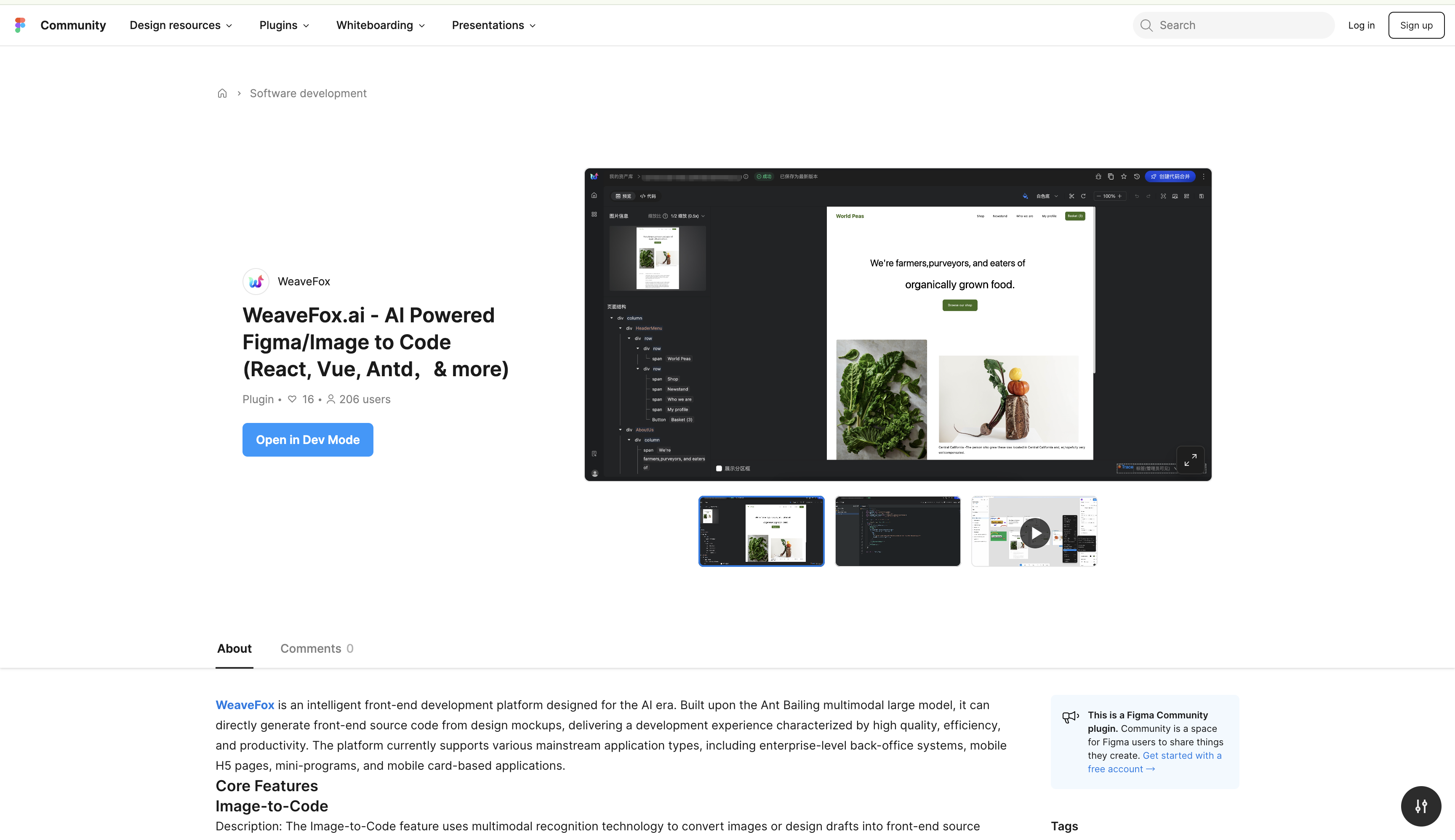Click Open in Dev Mode button

click(x=308, y=440)
